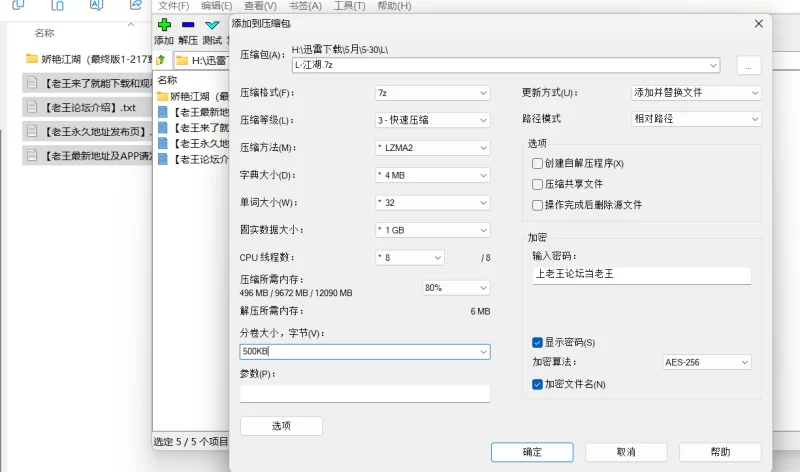The height and width of the screenshot is (472, 800).
Task: Toggle 操作完成后删除源文件 checkbox
Action: [x=537, y=205]
